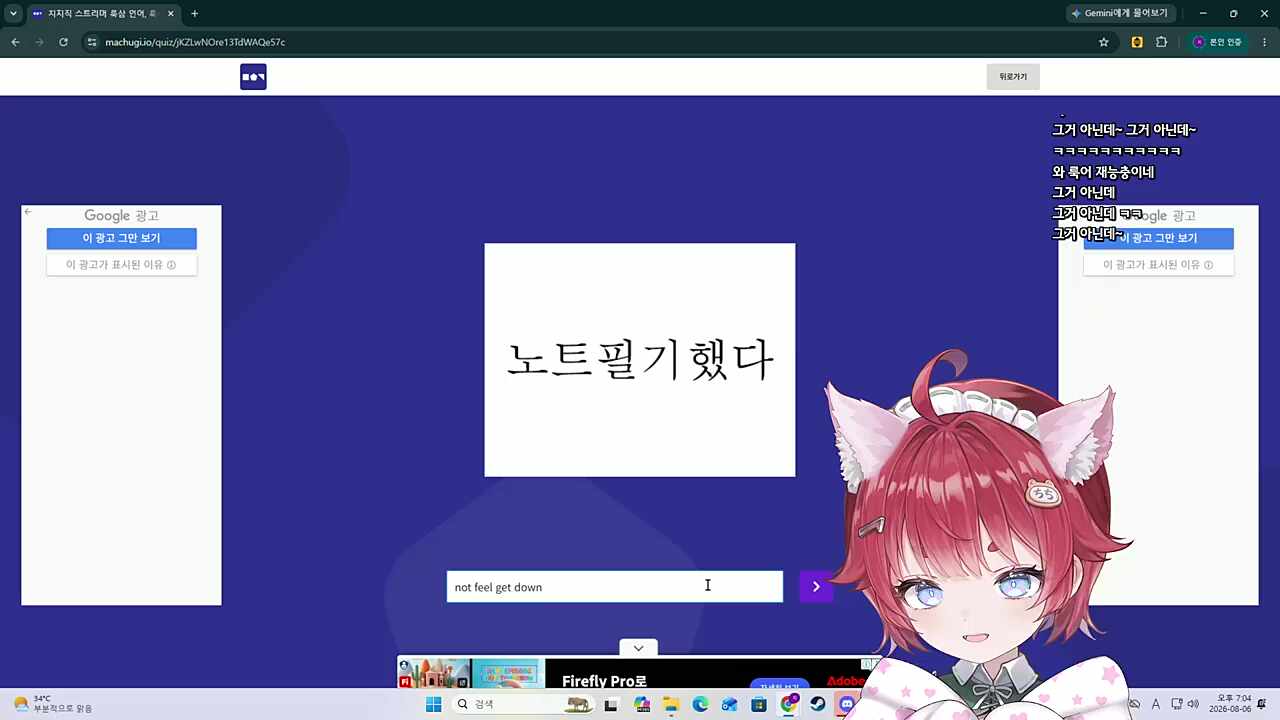
Task: Open Task View on the taskbar
Action: pyautogui.click(x=611, y=704)
